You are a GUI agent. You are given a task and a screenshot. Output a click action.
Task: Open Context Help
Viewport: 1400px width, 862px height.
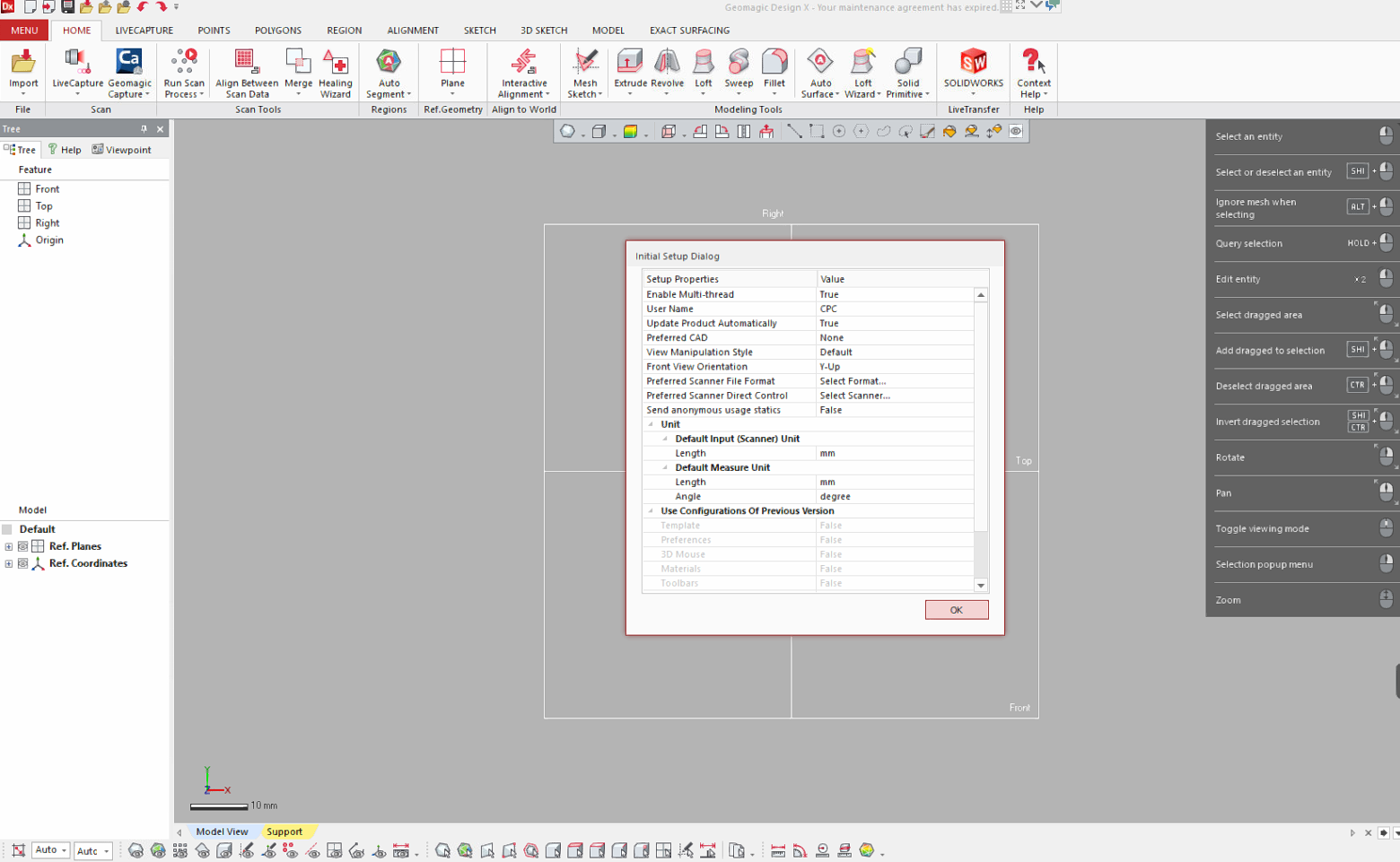[1033, 73]
